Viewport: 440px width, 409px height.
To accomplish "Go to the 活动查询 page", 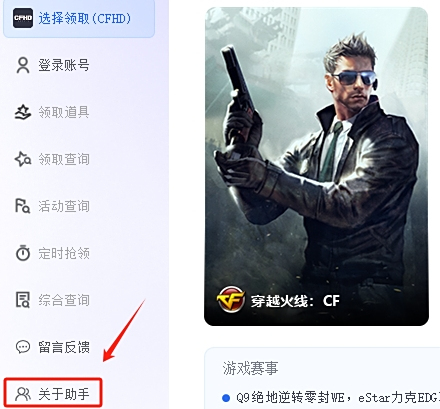I will coord(64,206).
